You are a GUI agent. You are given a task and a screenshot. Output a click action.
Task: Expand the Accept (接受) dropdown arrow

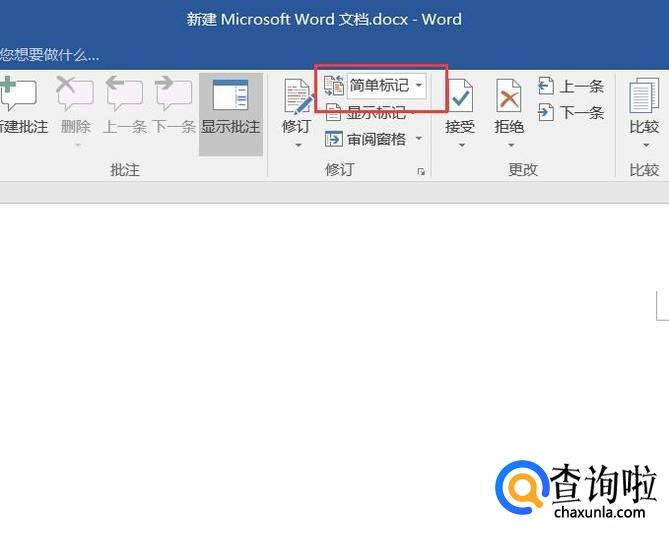coord(460,145)
